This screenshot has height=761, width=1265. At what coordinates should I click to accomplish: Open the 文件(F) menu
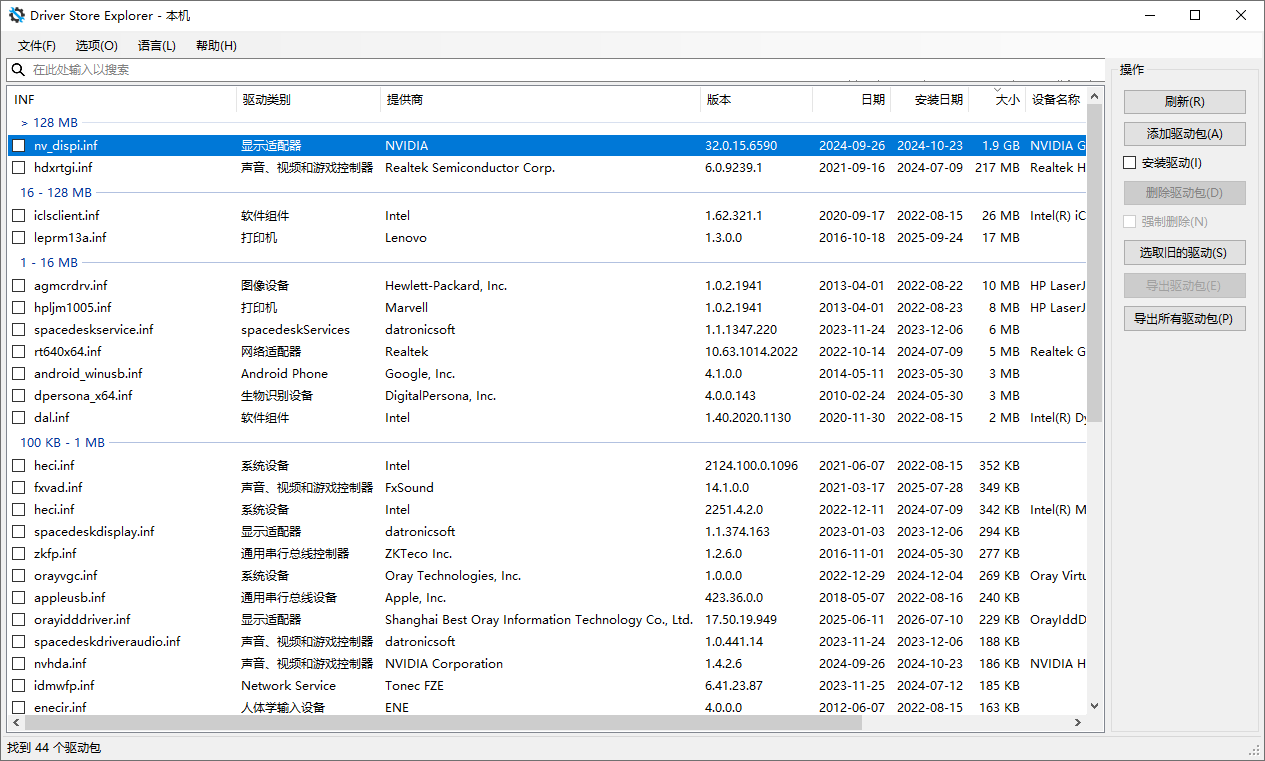click(x=37, y=46)
